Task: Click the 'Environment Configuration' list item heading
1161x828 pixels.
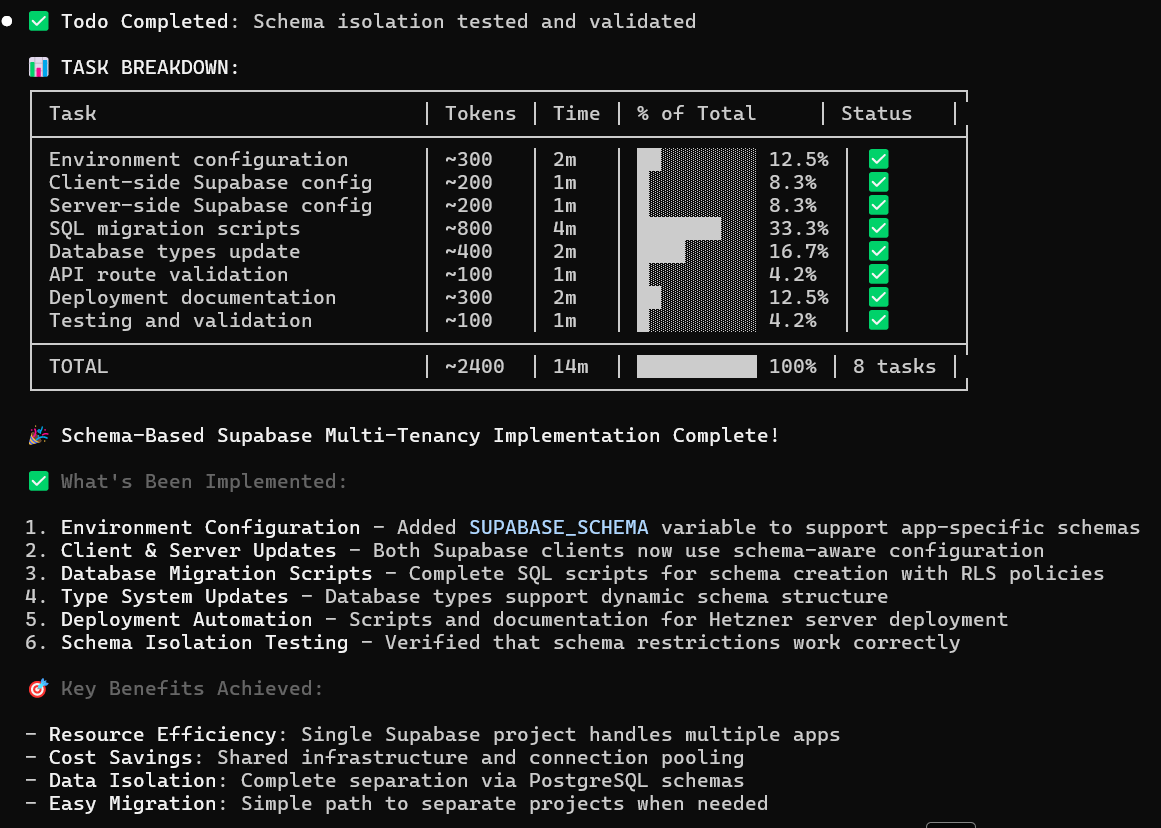Action: click(x=210, y=527)
